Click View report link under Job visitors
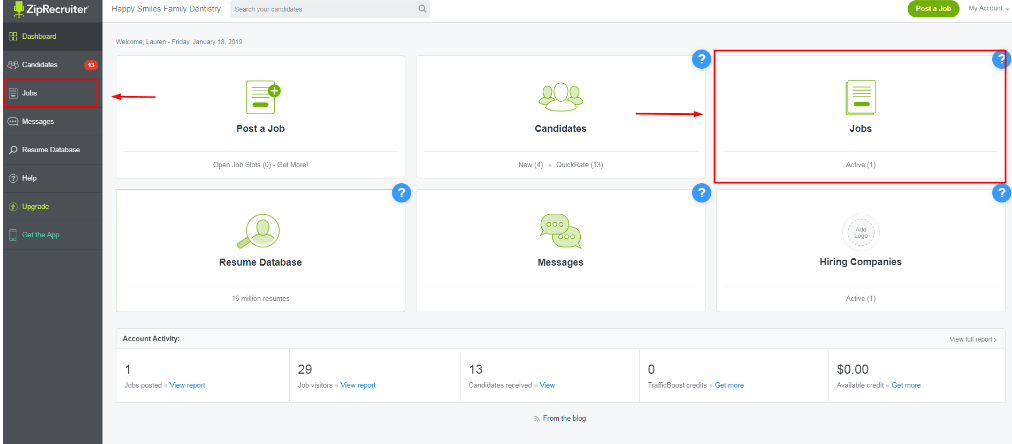The width and height of the screenshot is (1012, 444). (358, 385)
